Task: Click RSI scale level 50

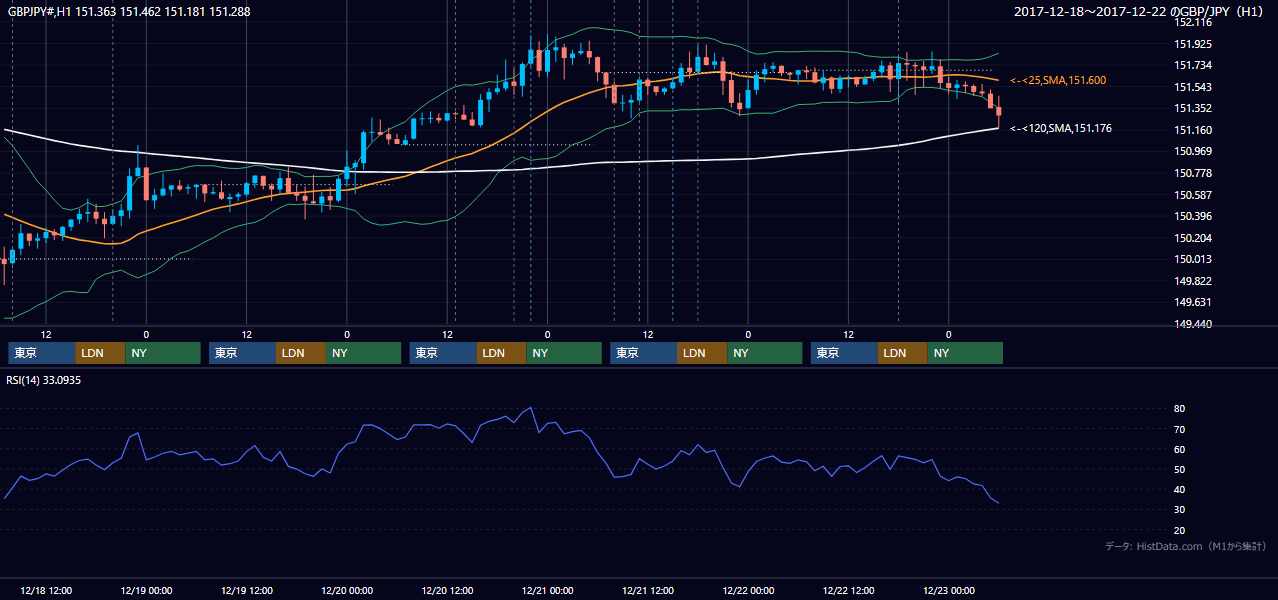Action: point(1179,469)
